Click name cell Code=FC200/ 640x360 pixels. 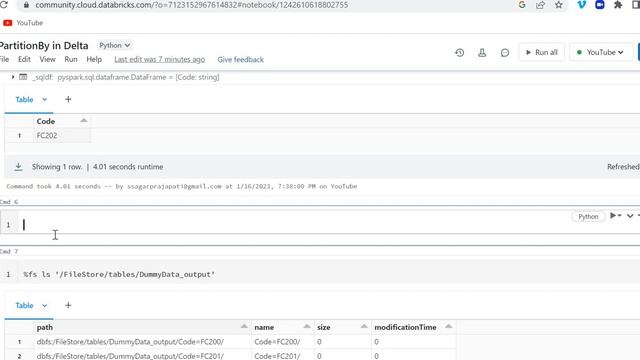(282, 342)
